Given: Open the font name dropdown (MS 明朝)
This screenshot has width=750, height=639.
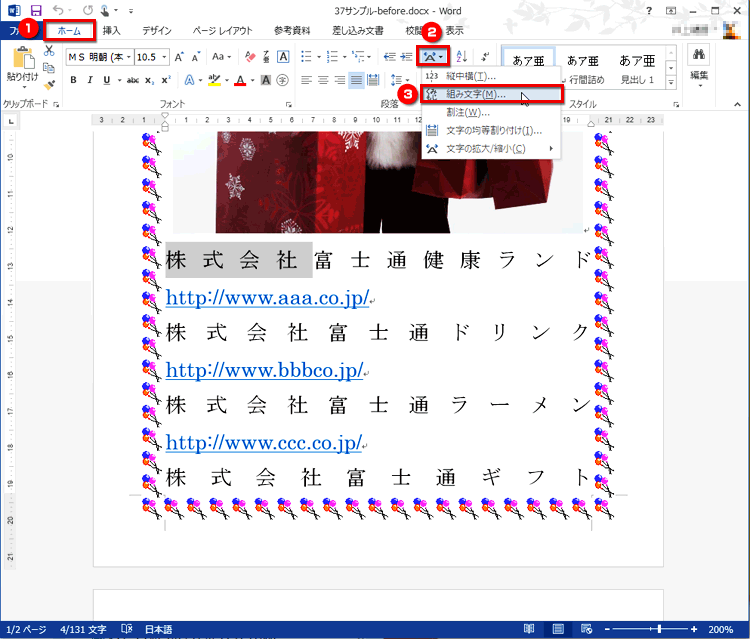Looking at the screenshot, I should pyautogui.click(x=128, y=57).
